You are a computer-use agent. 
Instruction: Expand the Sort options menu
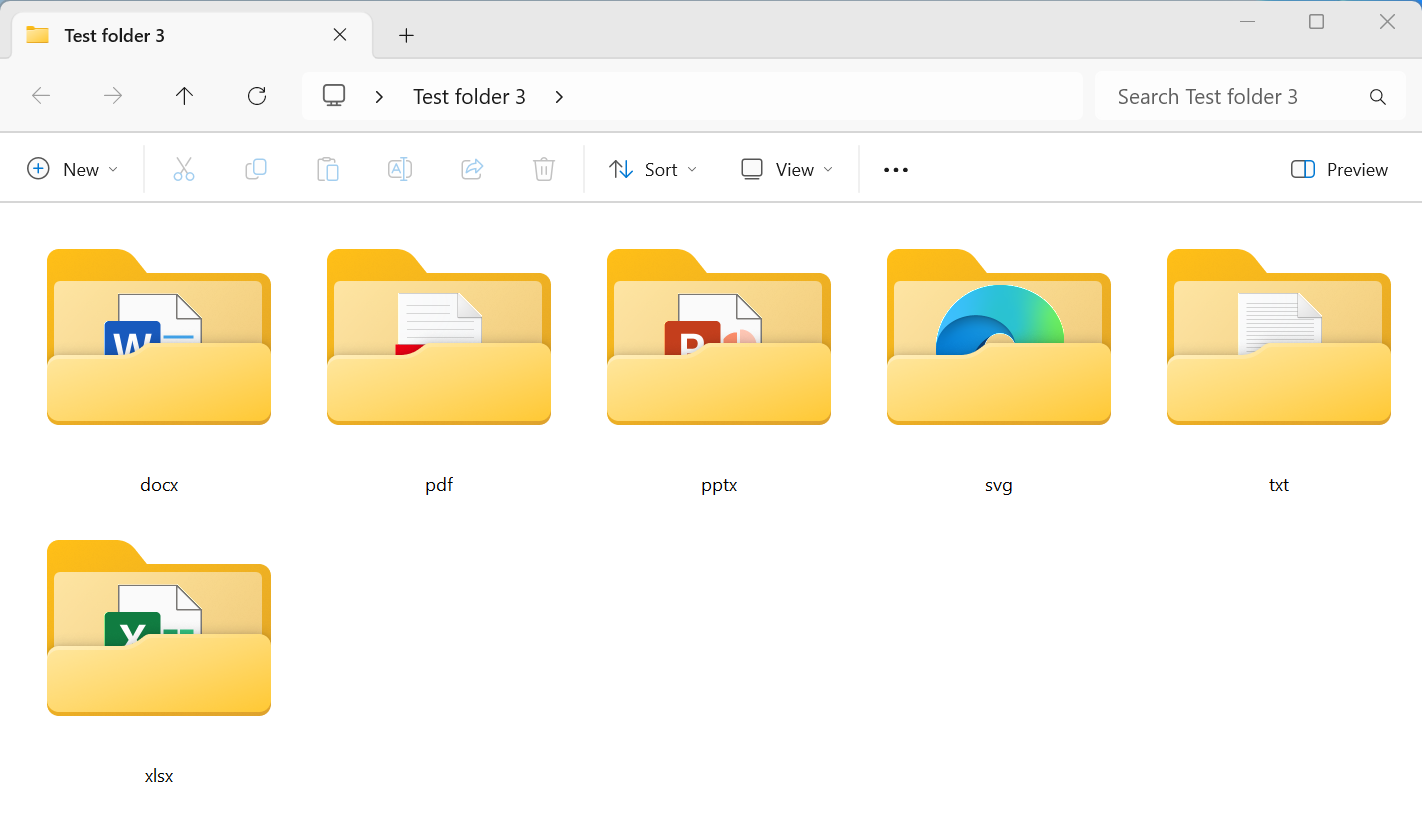pyautogui.click(x=653, y=169)
